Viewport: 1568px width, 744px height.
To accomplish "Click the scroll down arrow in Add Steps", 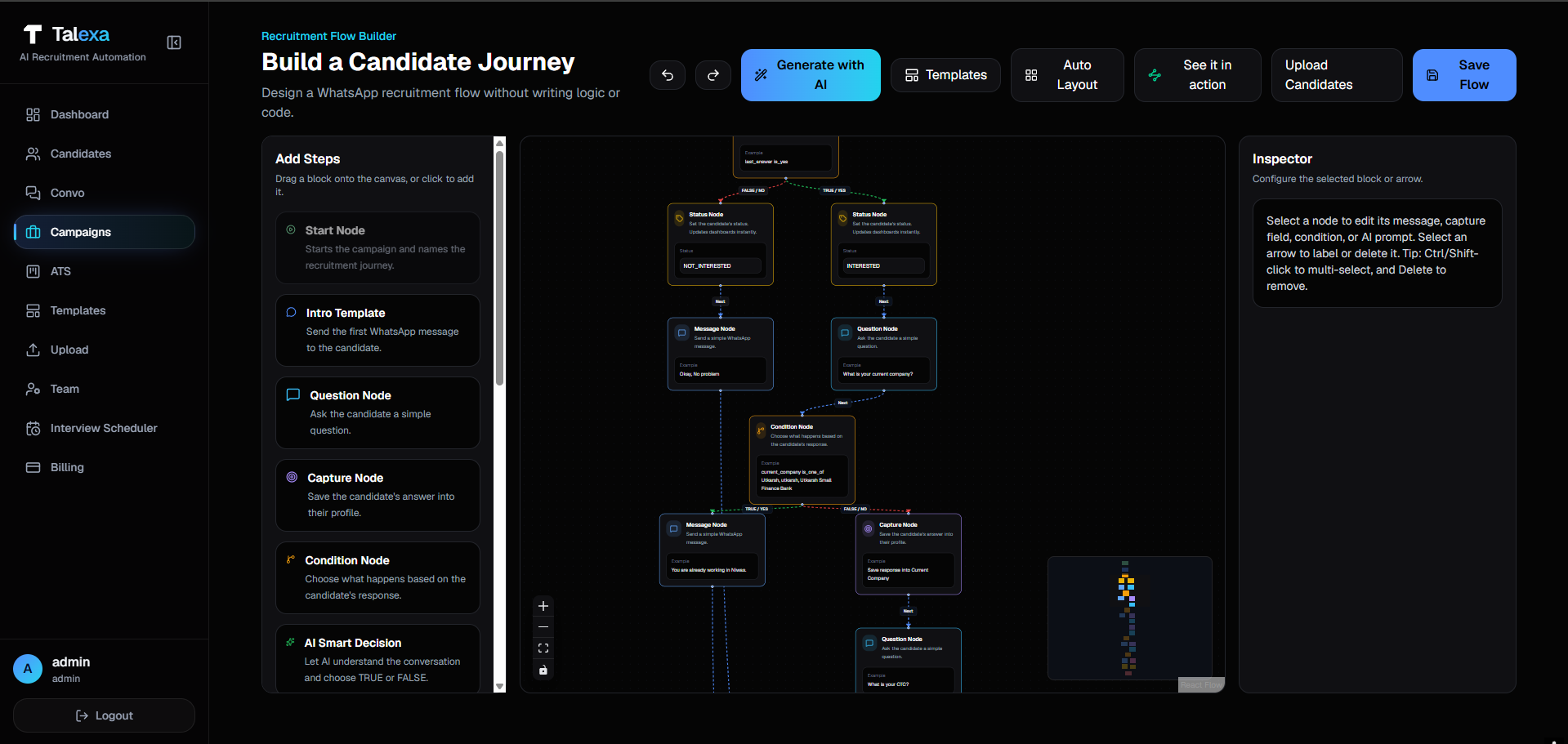I will (500, 687).
